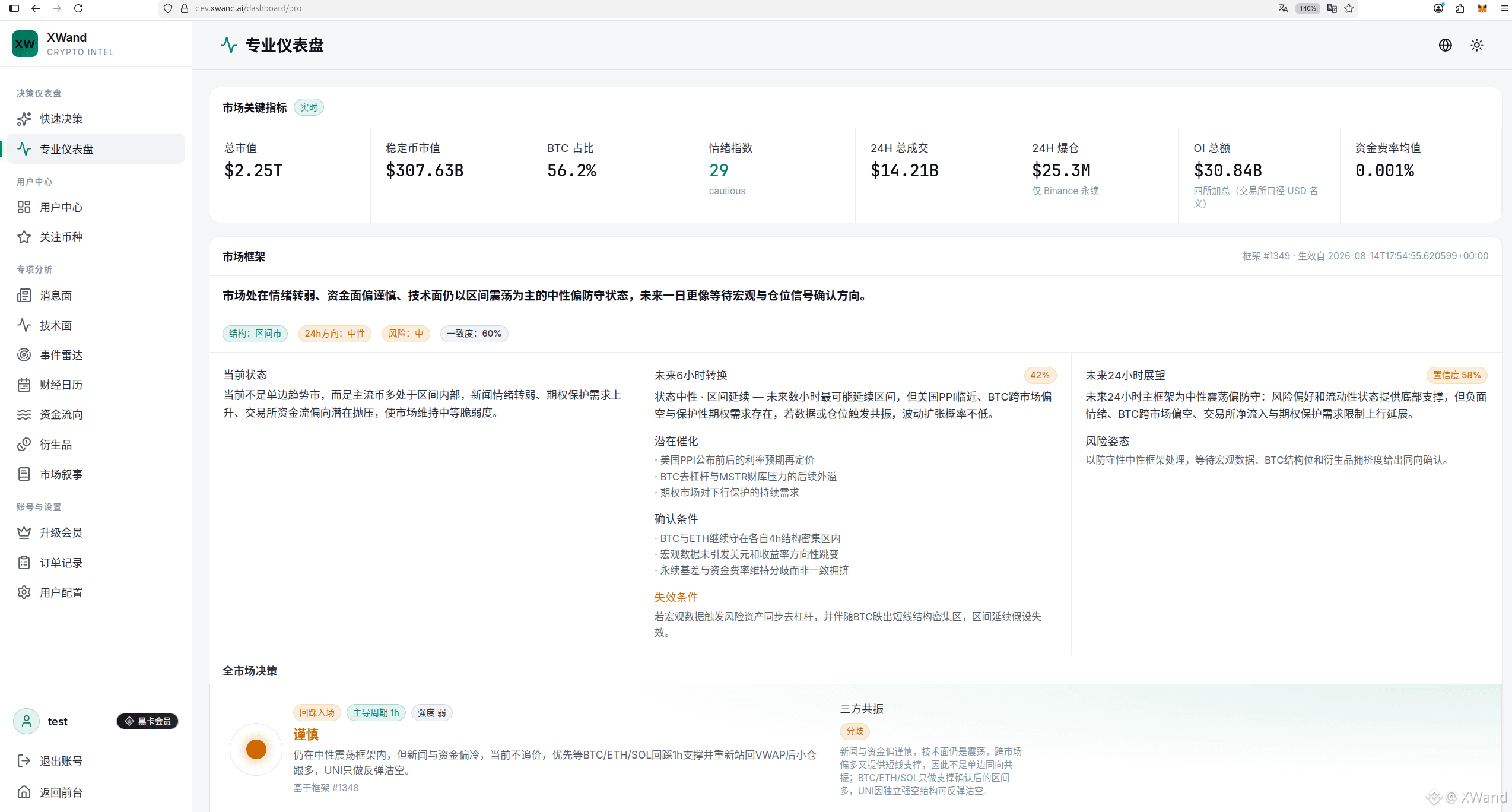Click the 一致度: 60% tag
This screenshot has width=1512, height=812.
tap(474, 334)
